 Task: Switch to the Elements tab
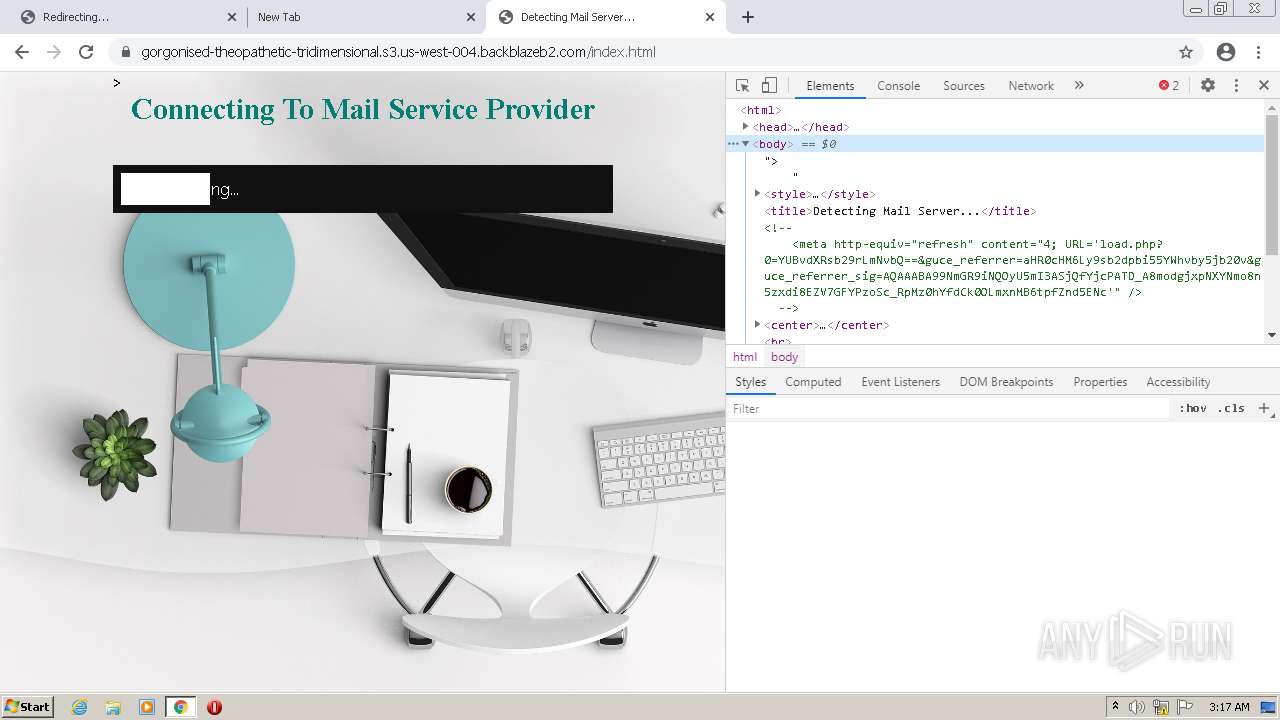830,86
